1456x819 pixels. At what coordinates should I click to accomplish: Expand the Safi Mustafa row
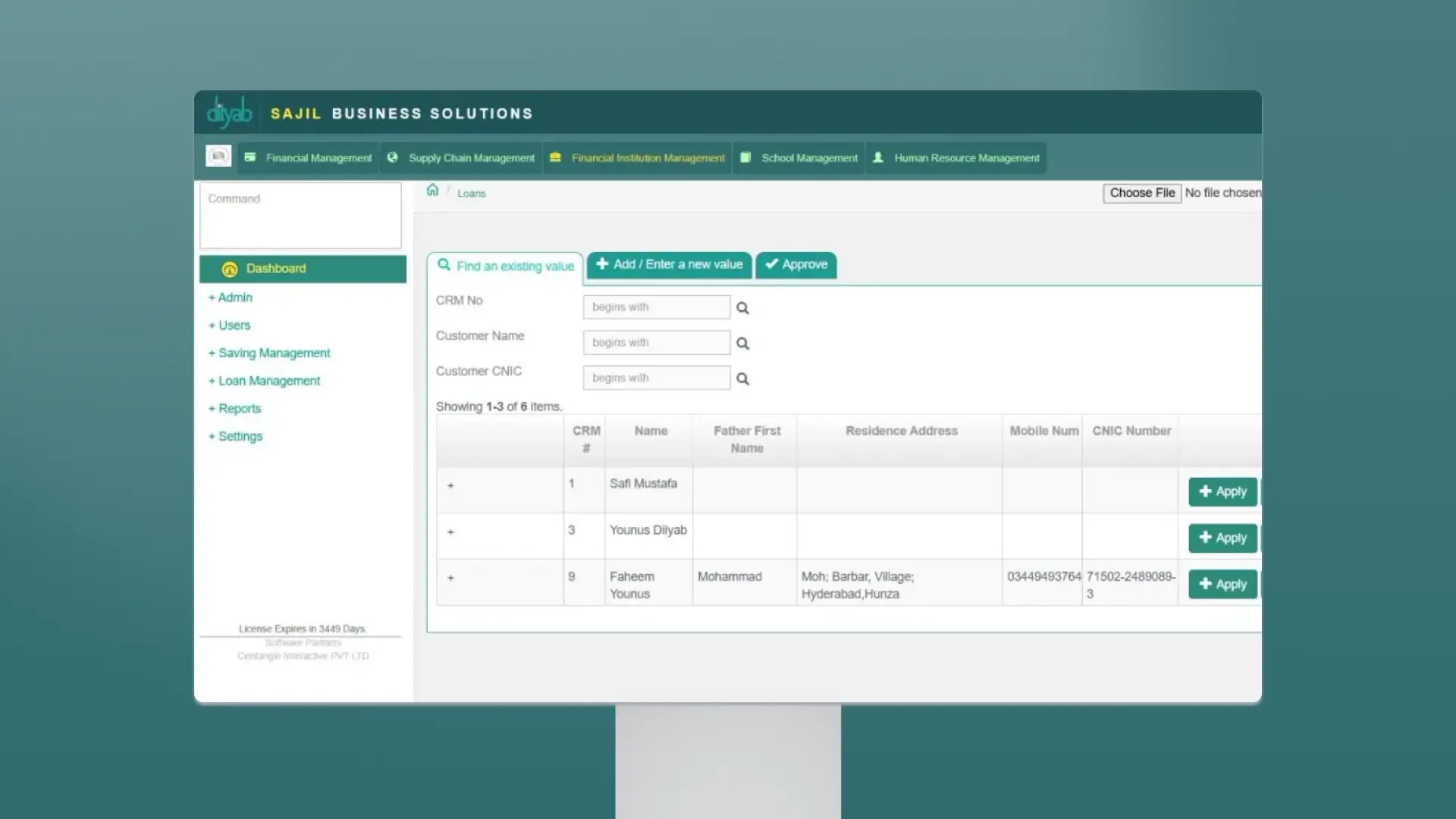click(450, 485)
